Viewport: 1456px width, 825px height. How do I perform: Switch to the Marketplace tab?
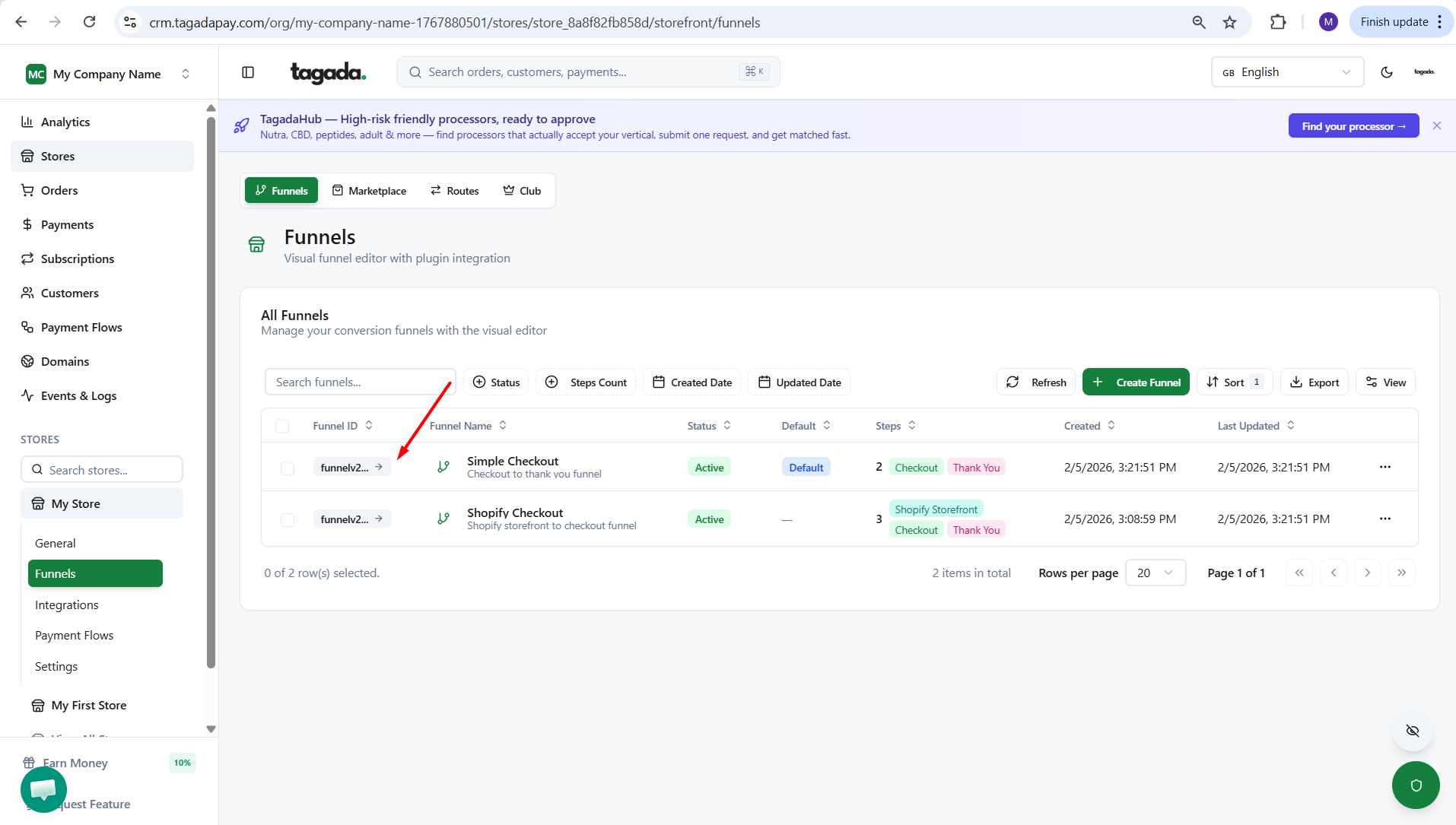369,191
